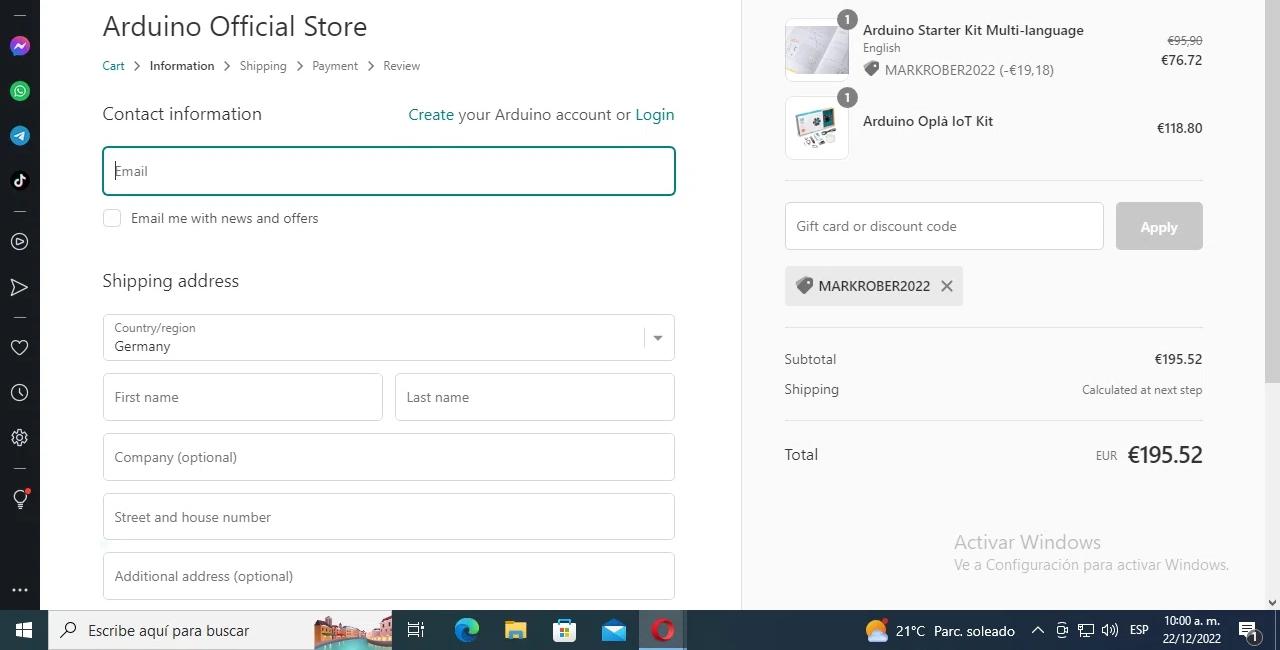Select the Shipping breadcrumb step
This screenshot has width=1280, height=650.
[263, 66]
